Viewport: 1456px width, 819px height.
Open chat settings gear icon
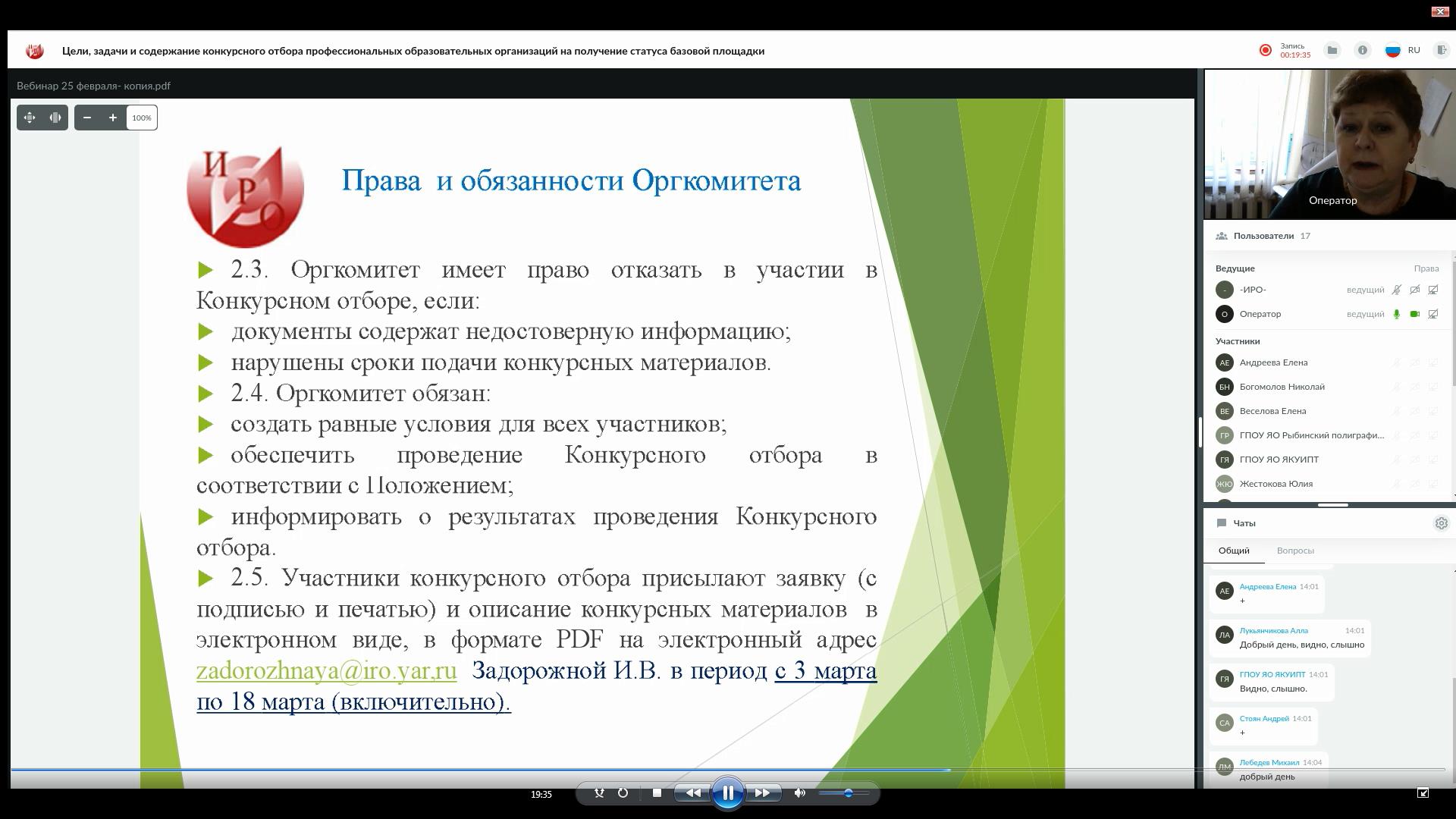(1441, 523)
